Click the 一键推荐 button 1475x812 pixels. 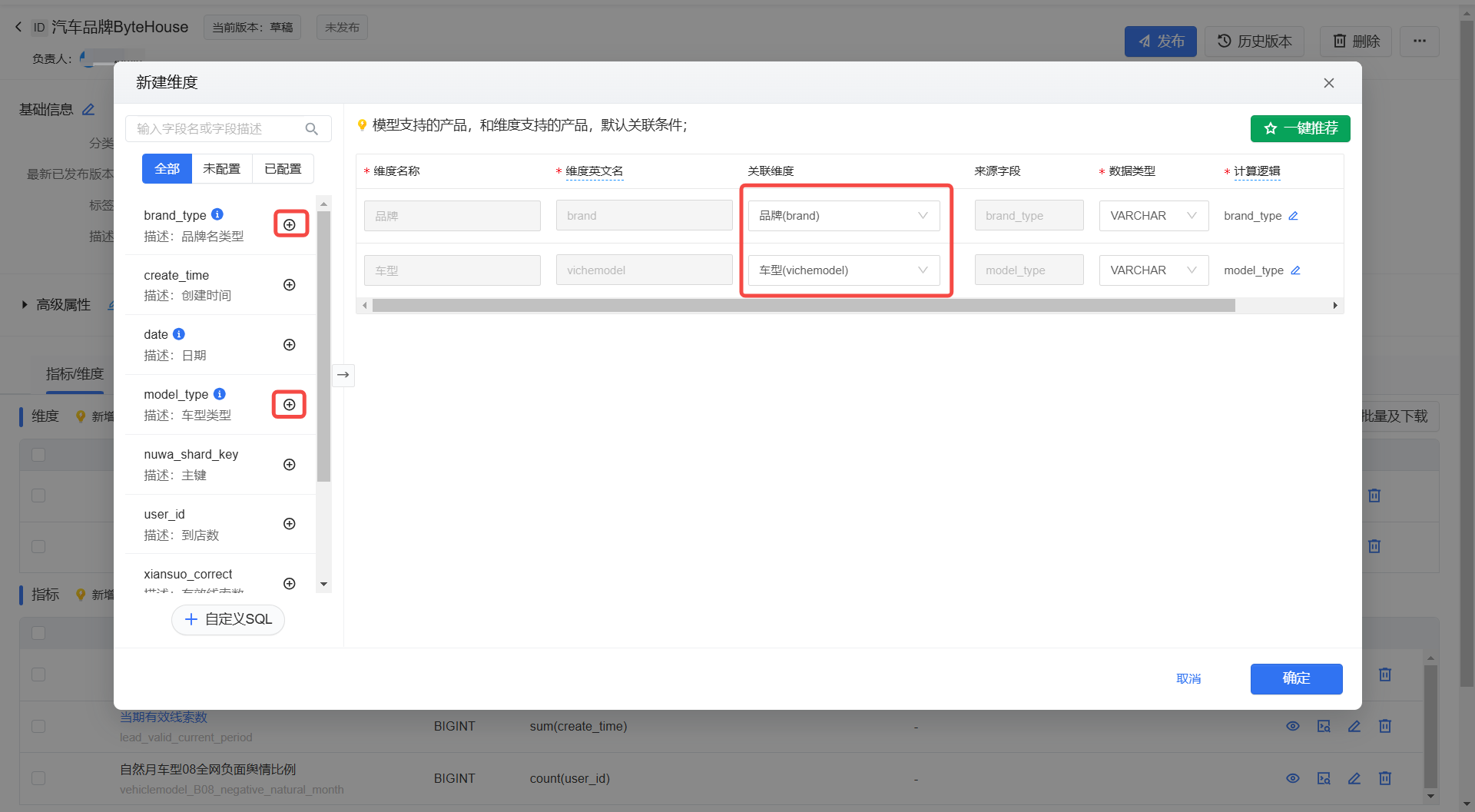(1300, 128)
